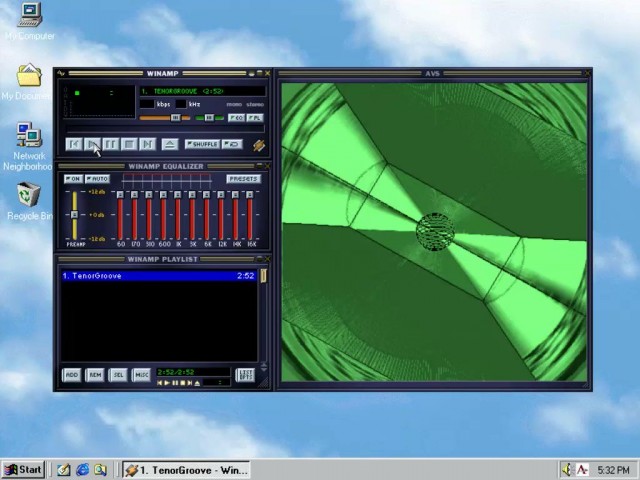Screen dimensions: 640x480
Task: Stop playback with the Stop button
Action: pyautogui.click(x=128, y=145)
